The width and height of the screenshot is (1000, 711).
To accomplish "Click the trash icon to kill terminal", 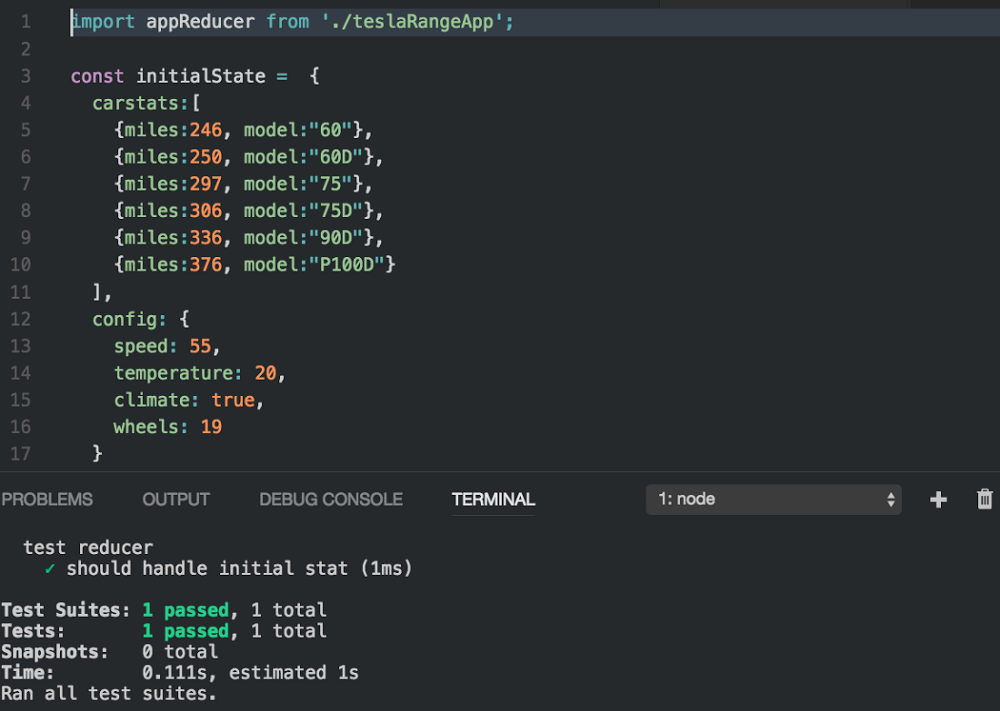I will [x=984, y=499].
